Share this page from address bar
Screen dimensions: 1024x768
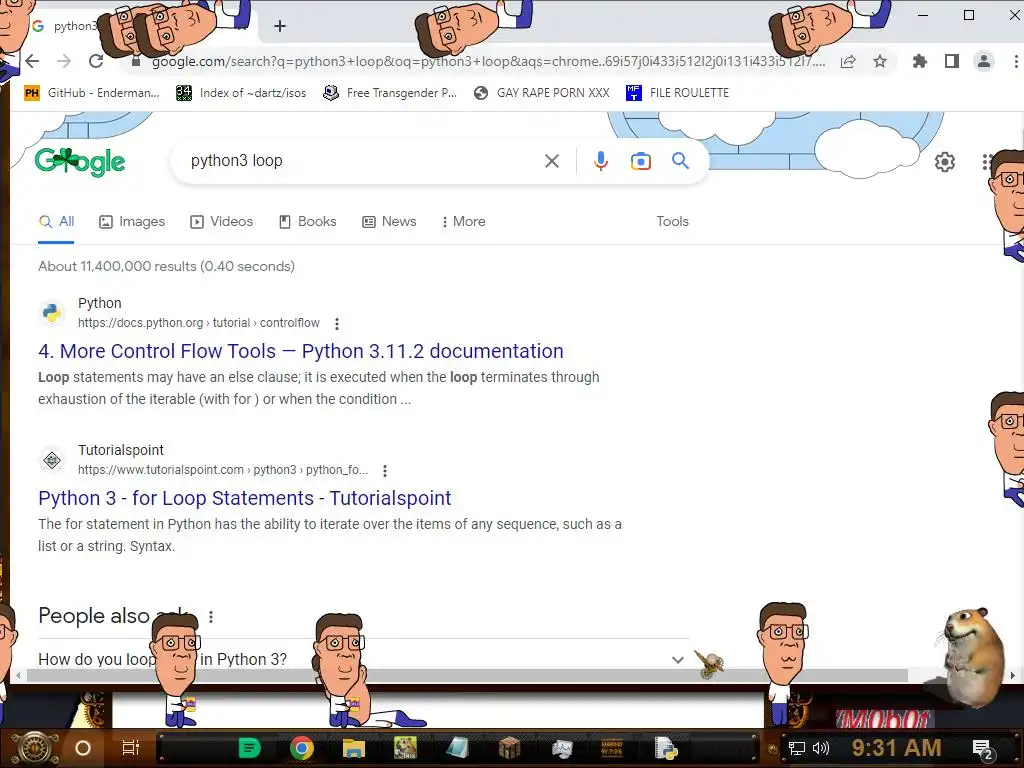[x=848, y=61]
